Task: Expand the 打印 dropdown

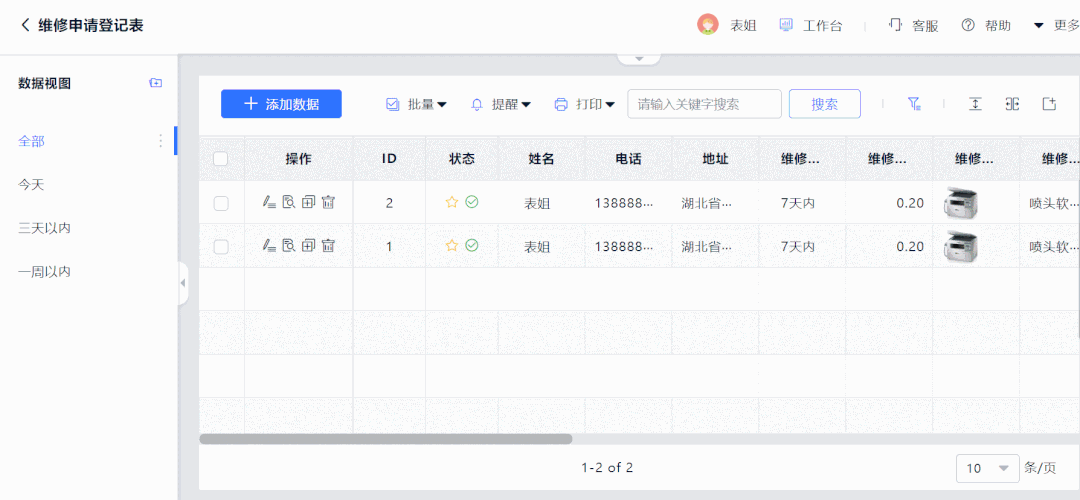Action: (585, 104)
